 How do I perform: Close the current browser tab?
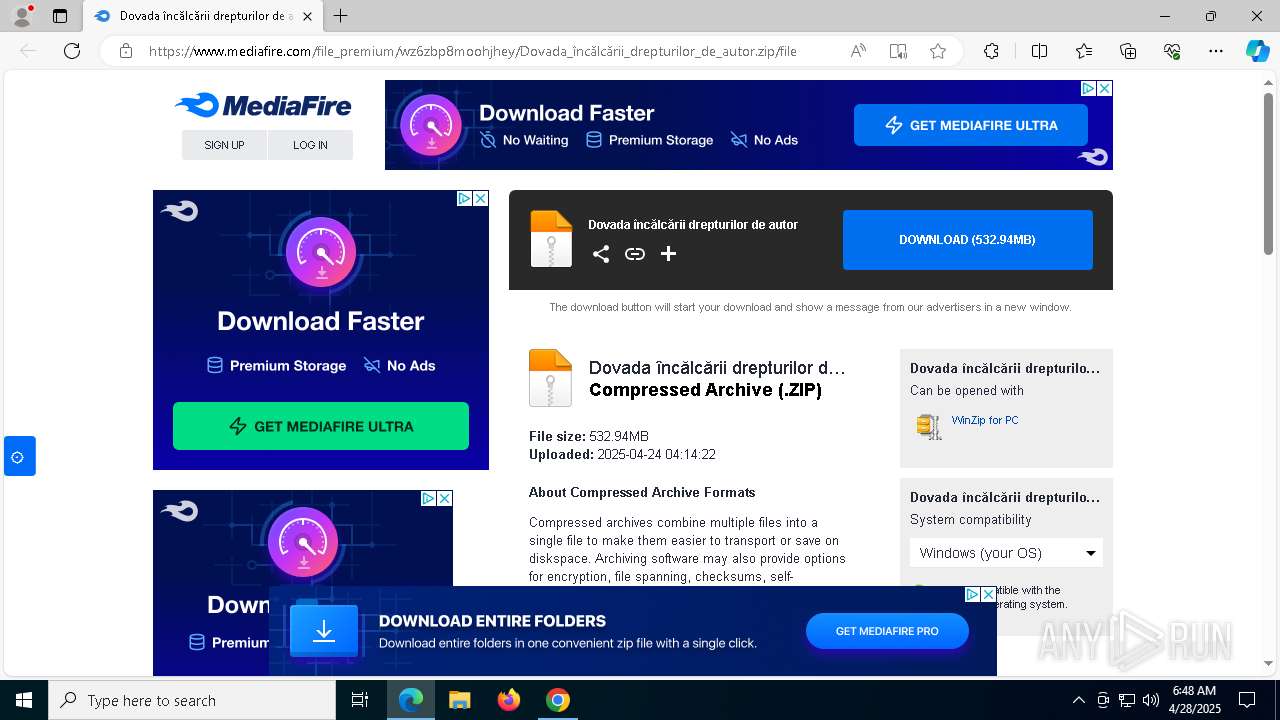[307, 16]
